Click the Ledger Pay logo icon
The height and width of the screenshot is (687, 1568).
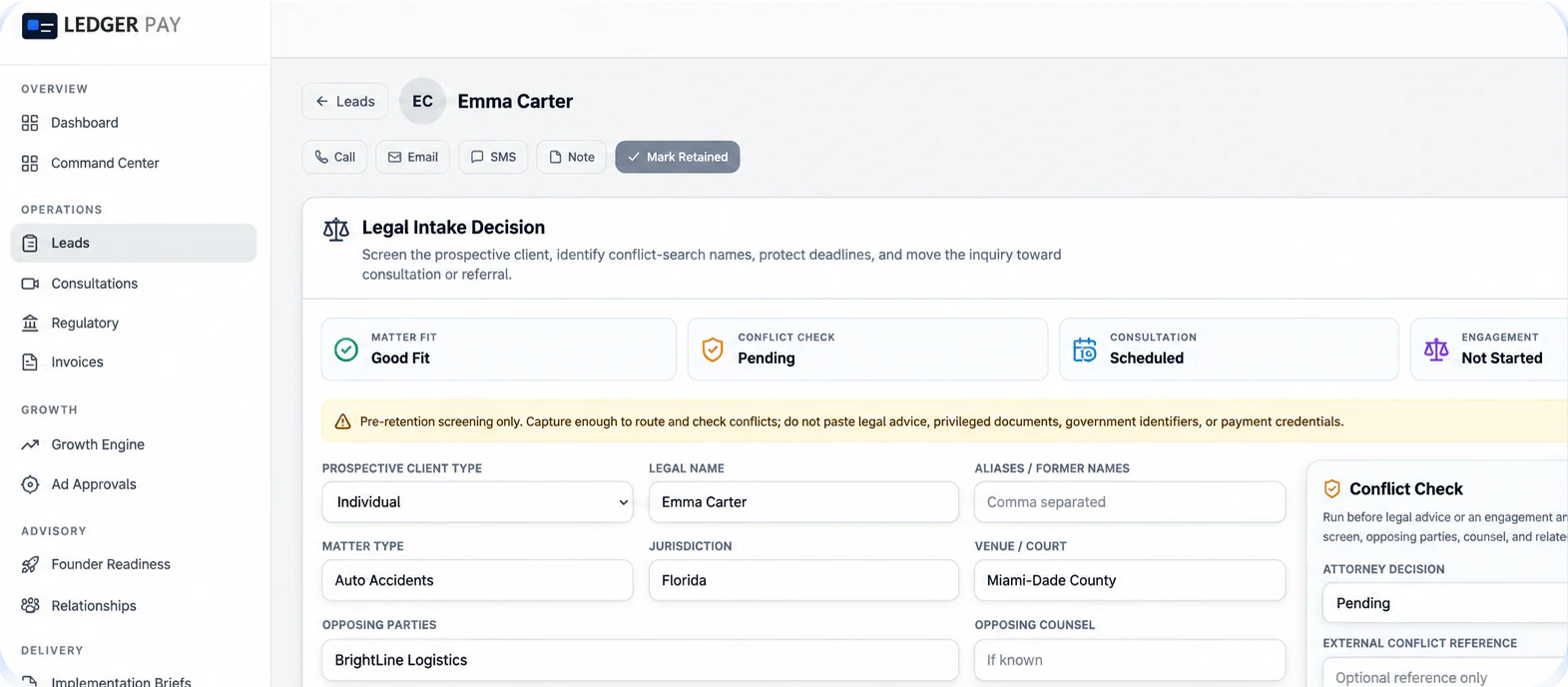tap(40, 26)
